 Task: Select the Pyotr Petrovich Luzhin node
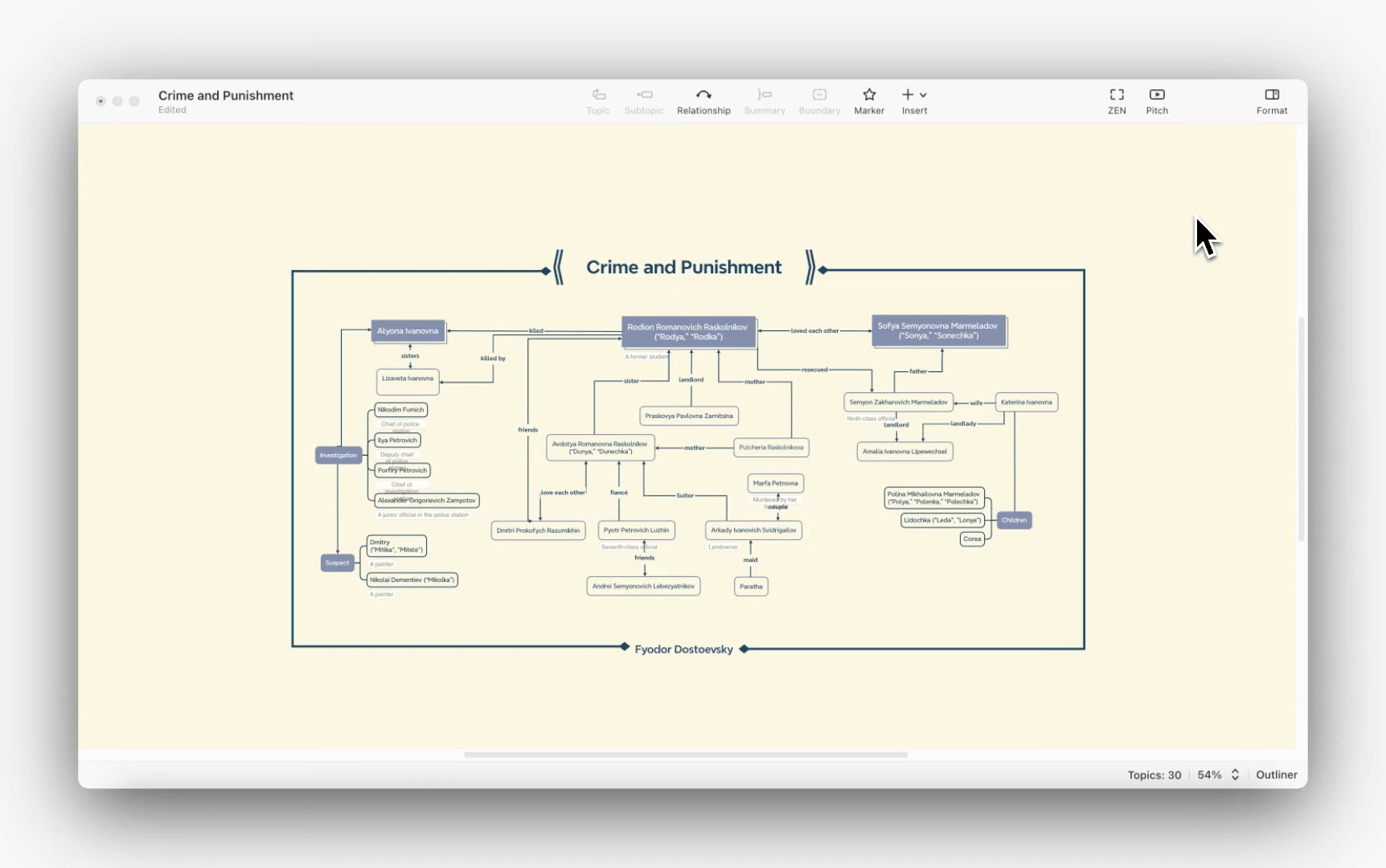pos(636,530)
